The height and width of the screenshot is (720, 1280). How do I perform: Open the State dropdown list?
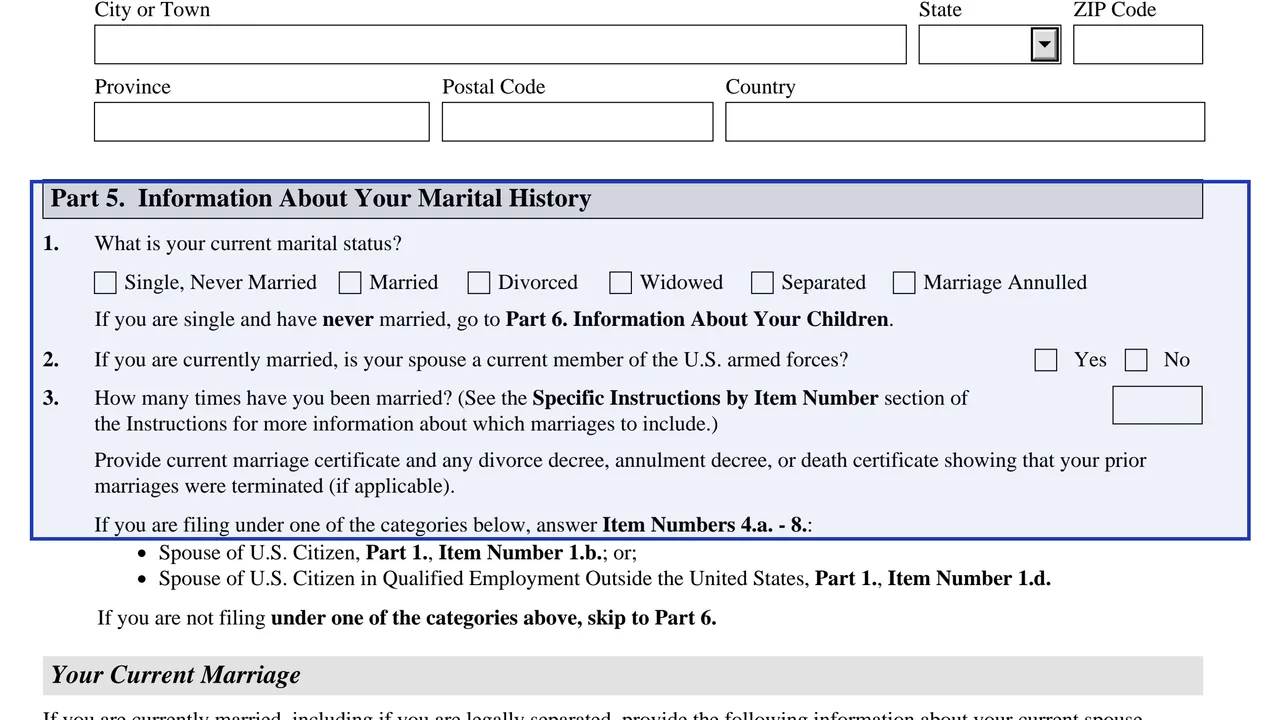click(1044, 44)
